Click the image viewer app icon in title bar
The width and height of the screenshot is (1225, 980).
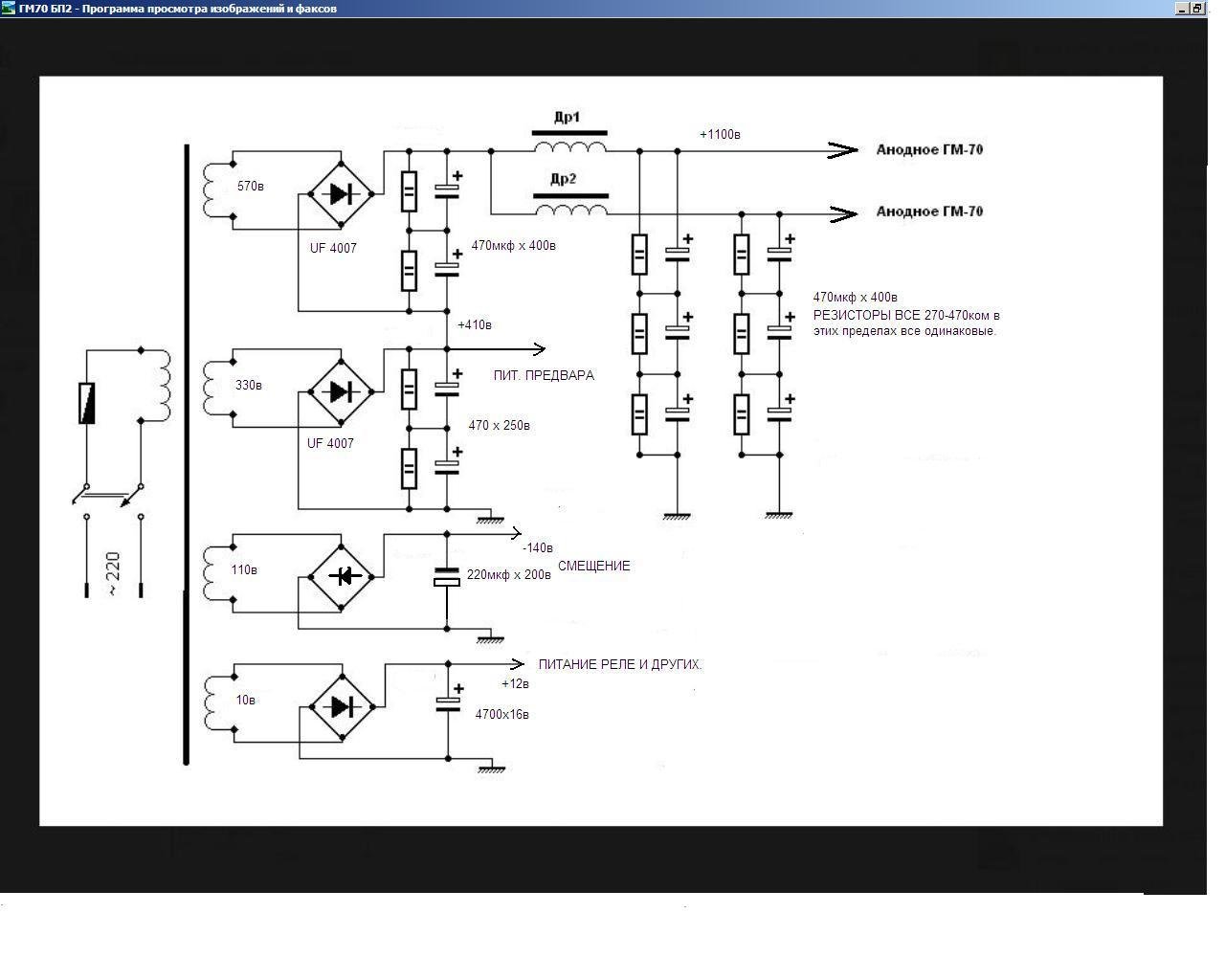8,9
